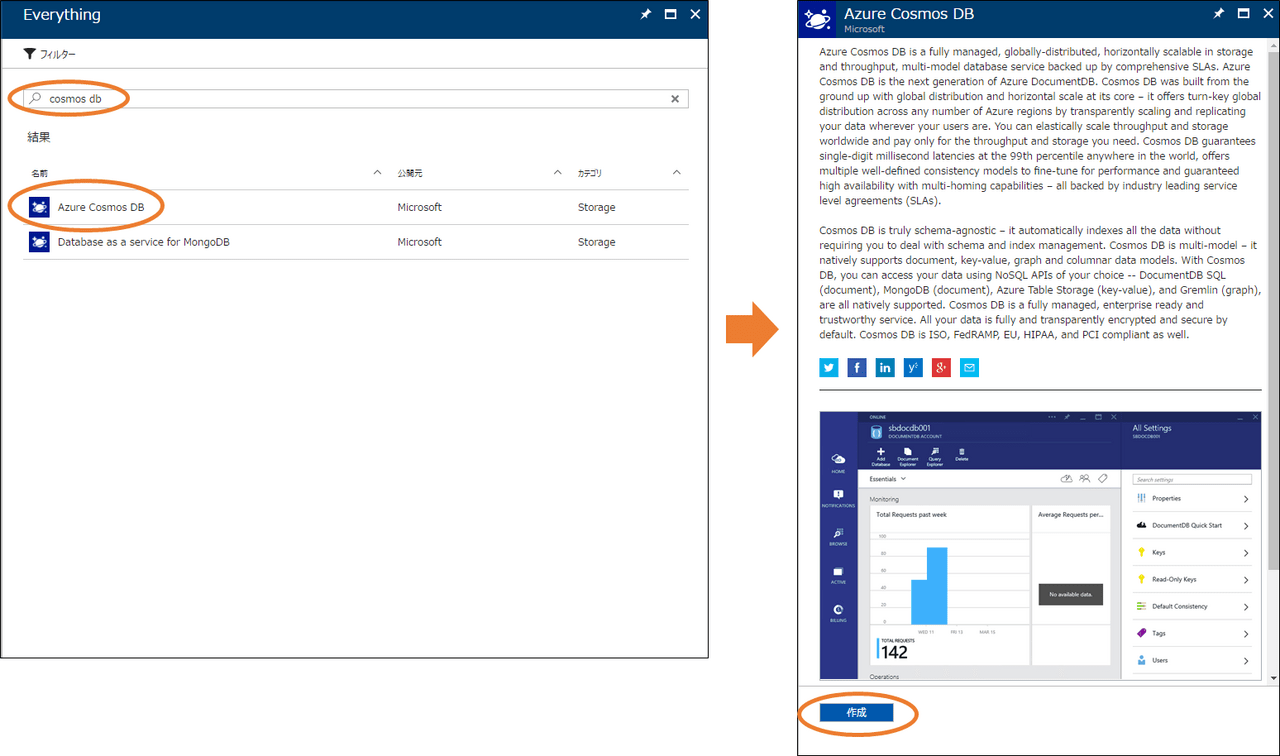
Task: Share Azure Cosmos DB on Google Plus
Action: [x=941, y=368]
